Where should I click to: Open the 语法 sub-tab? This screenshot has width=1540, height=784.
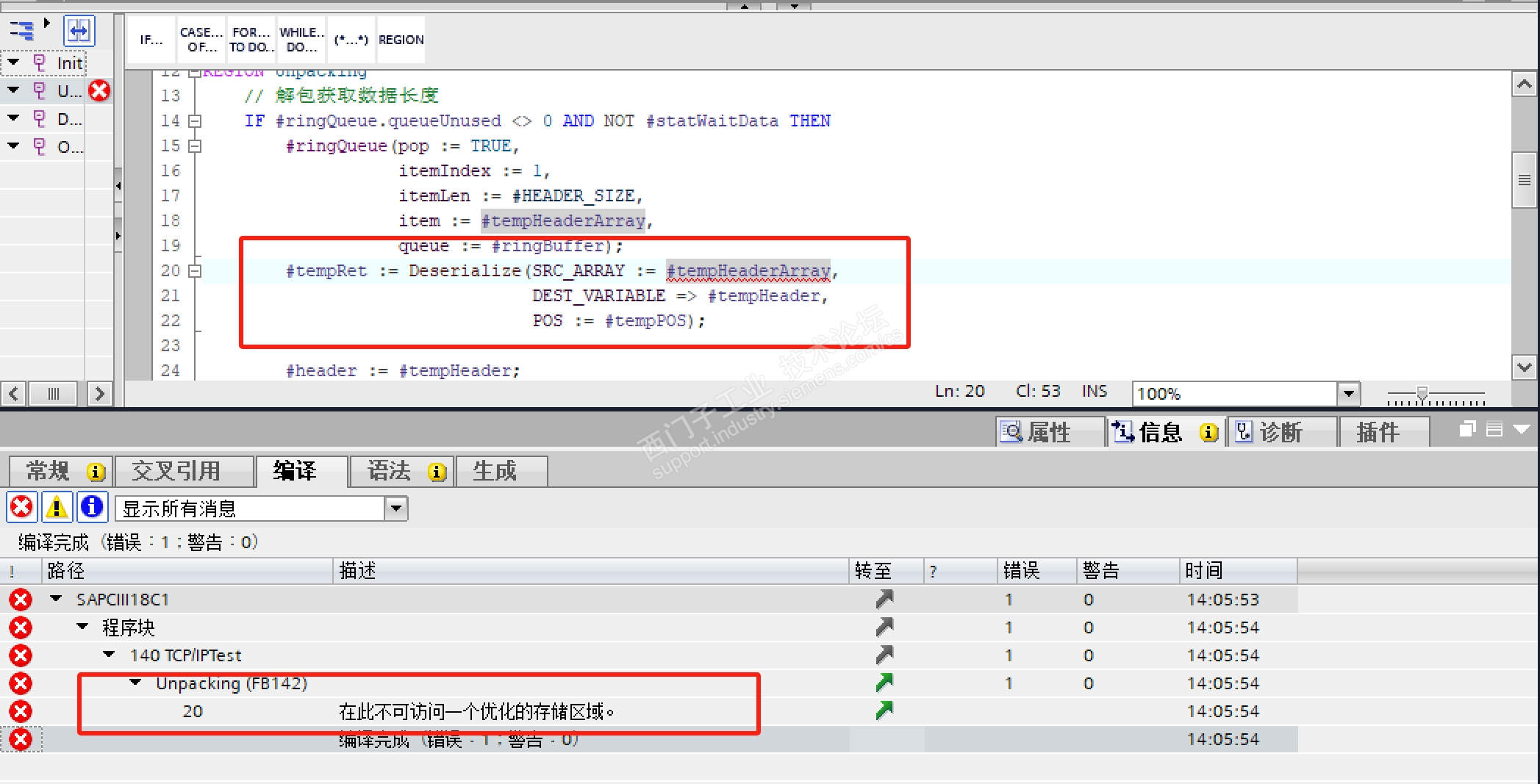(401, 471)
